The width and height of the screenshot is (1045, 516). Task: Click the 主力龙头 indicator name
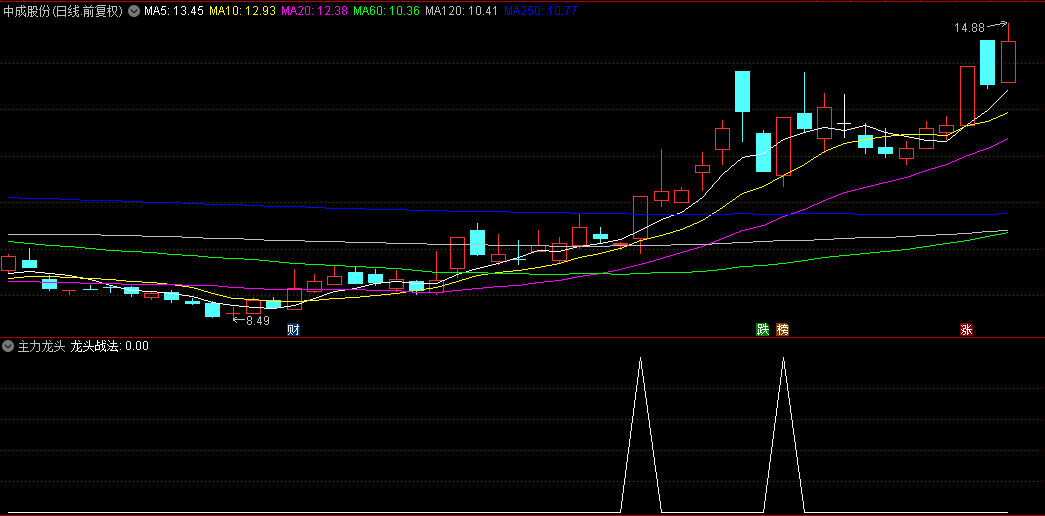point(41,346)
